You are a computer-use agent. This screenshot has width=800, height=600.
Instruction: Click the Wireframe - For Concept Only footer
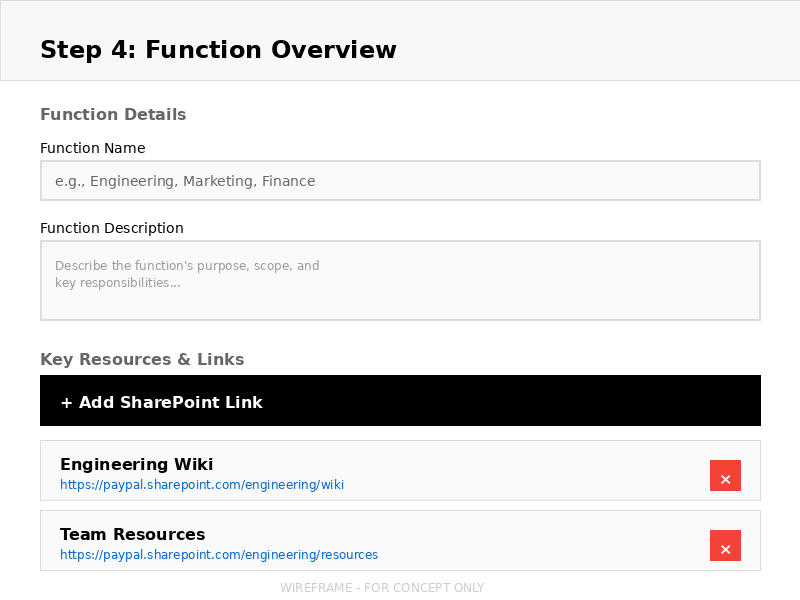click(382, 588)
